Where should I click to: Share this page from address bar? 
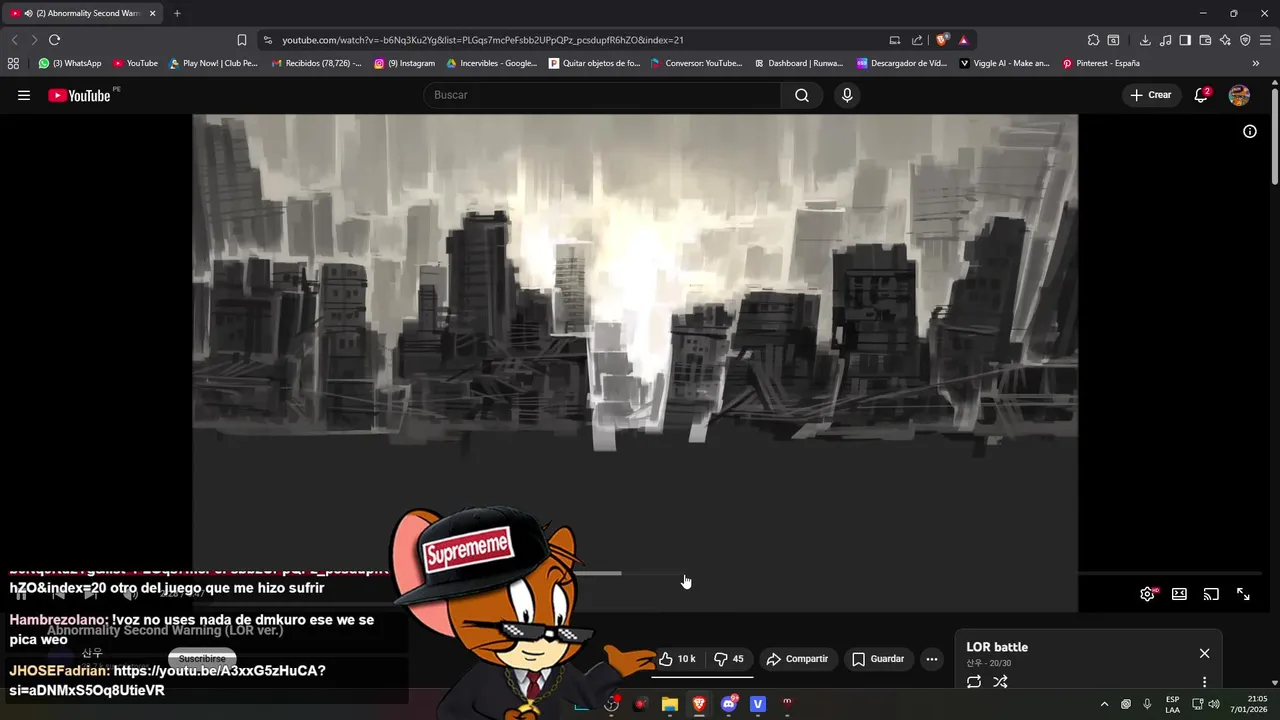[917, 40]
